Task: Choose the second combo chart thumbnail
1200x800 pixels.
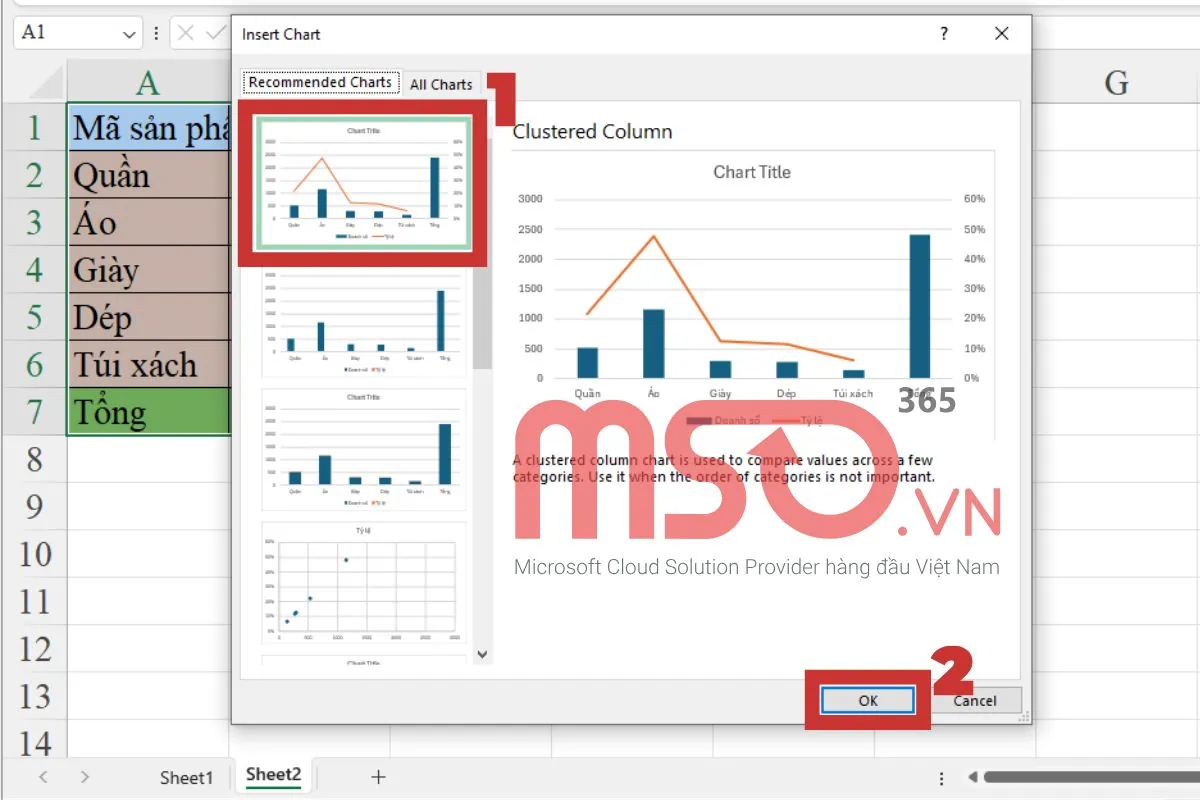Action: pos(363,320)
